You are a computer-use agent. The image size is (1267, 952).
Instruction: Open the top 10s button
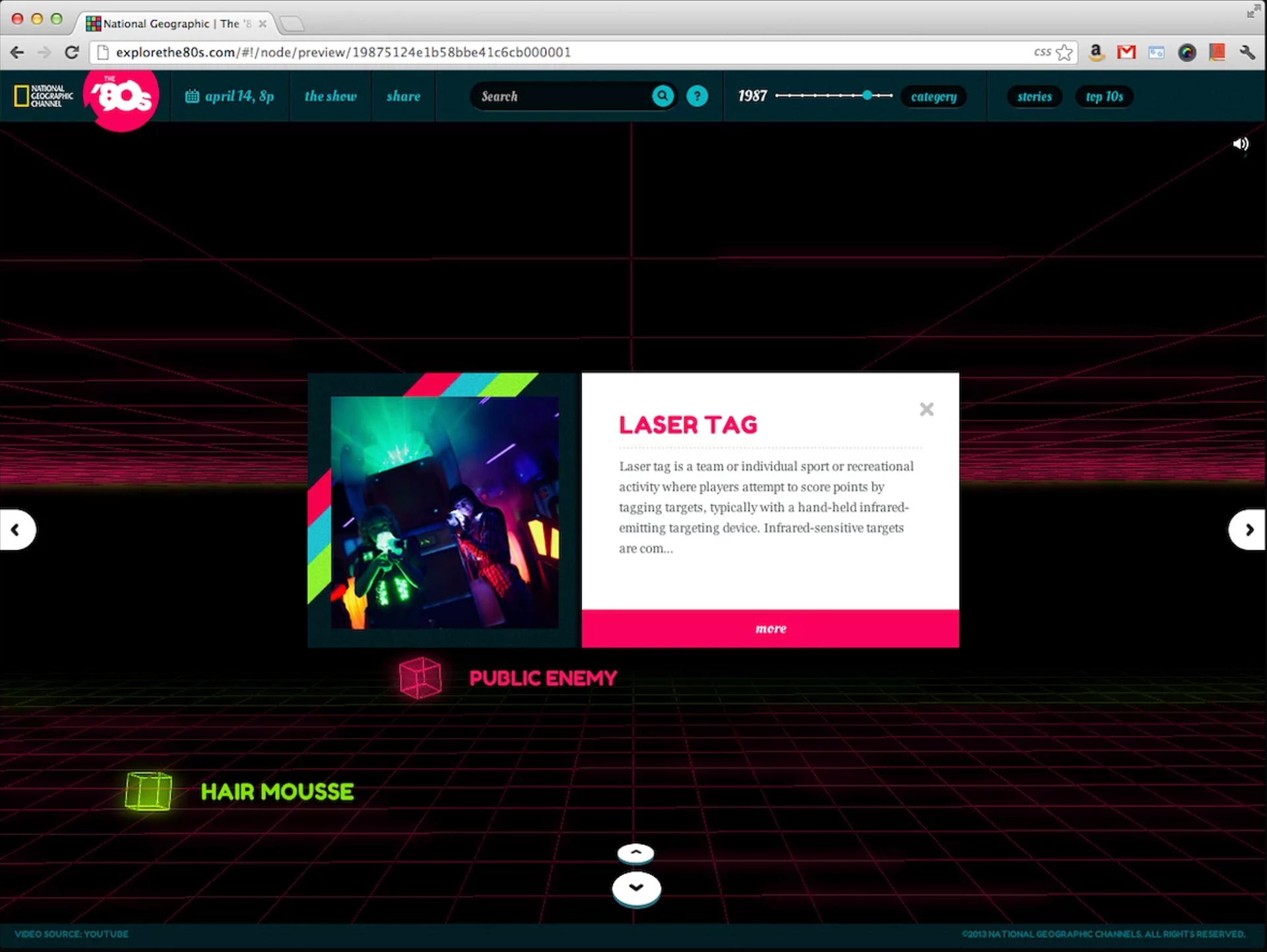1104,96
